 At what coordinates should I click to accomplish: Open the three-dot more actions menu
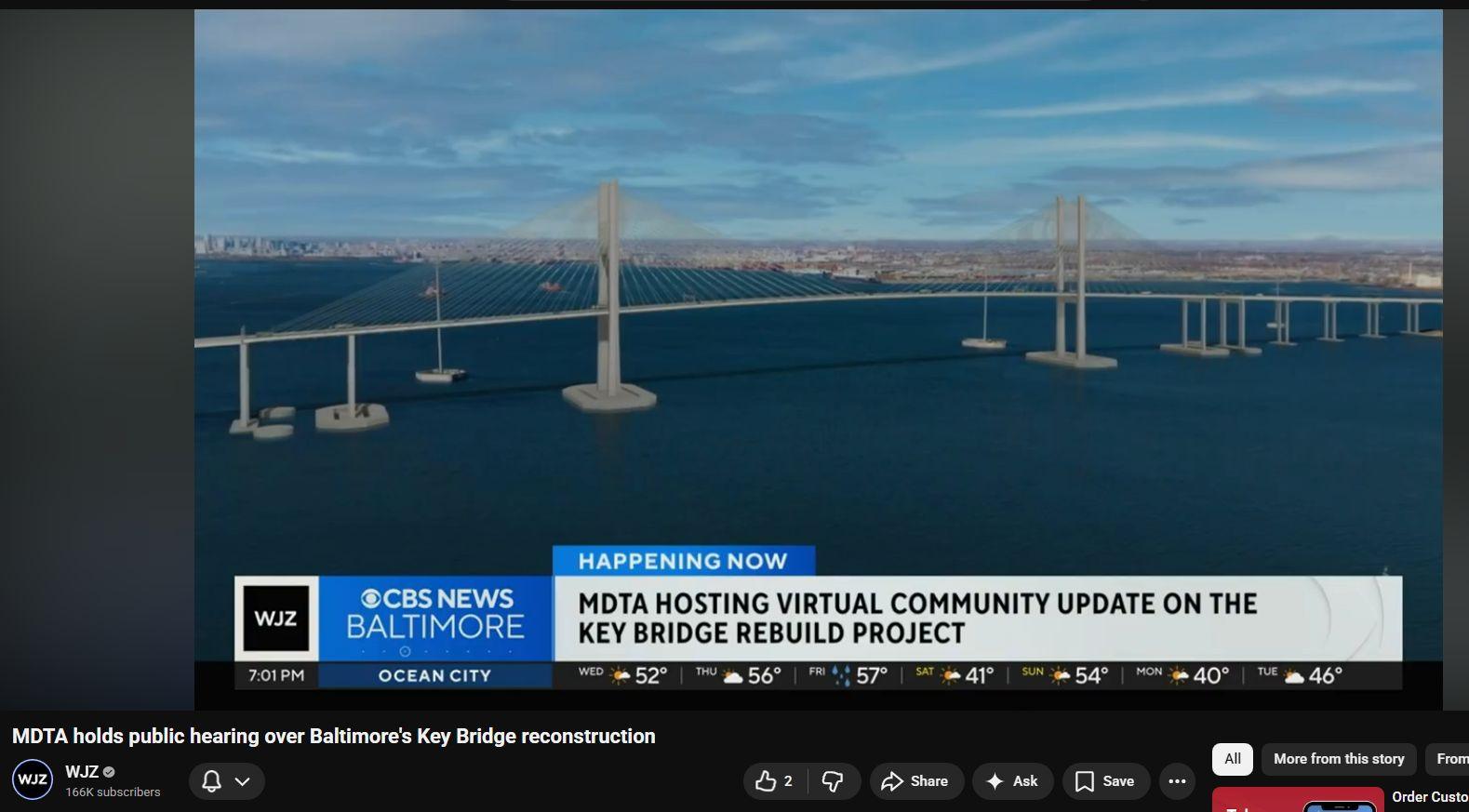(1177, 781)
